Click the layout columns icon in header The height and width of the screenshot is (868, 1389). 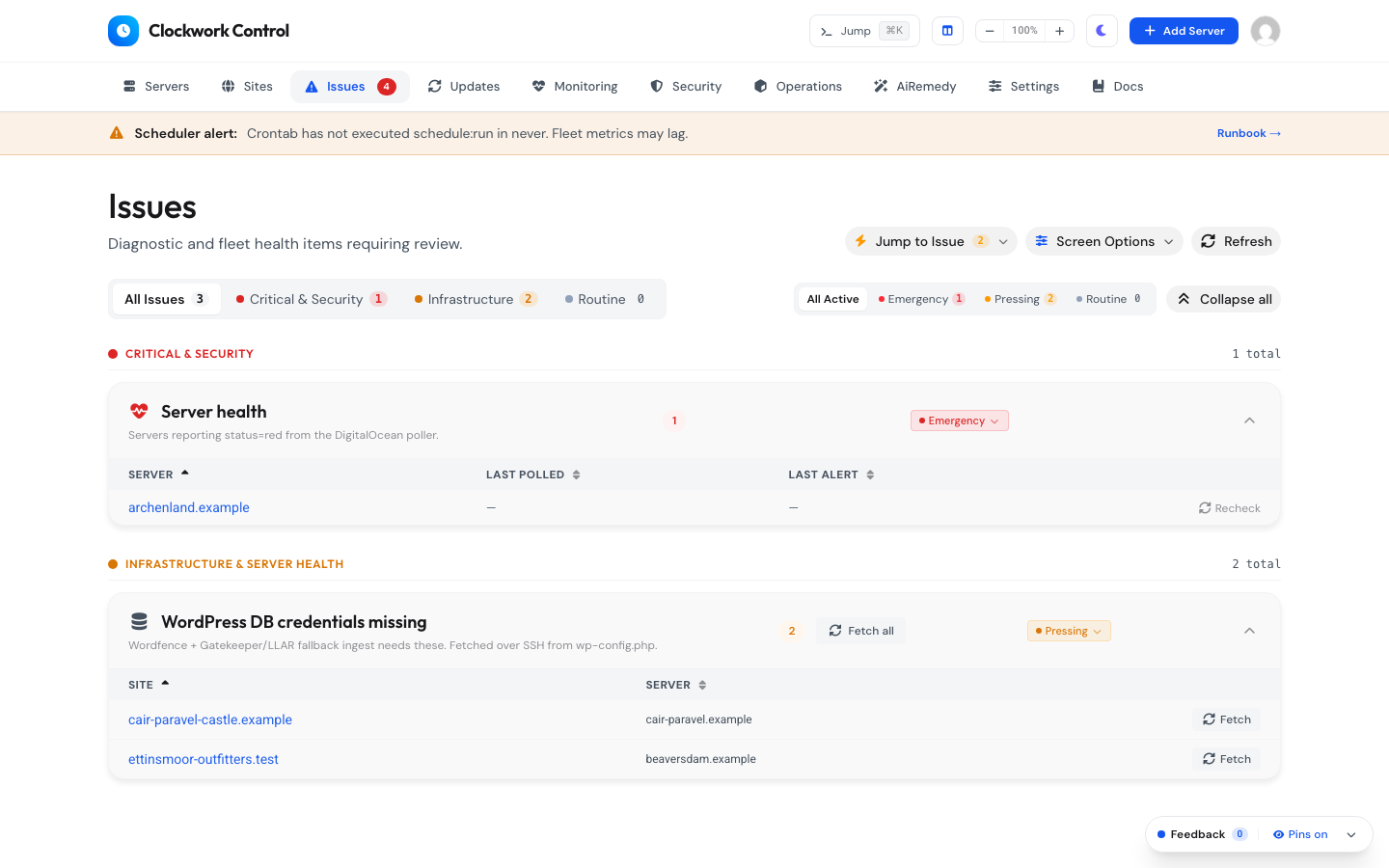(947, 31)
